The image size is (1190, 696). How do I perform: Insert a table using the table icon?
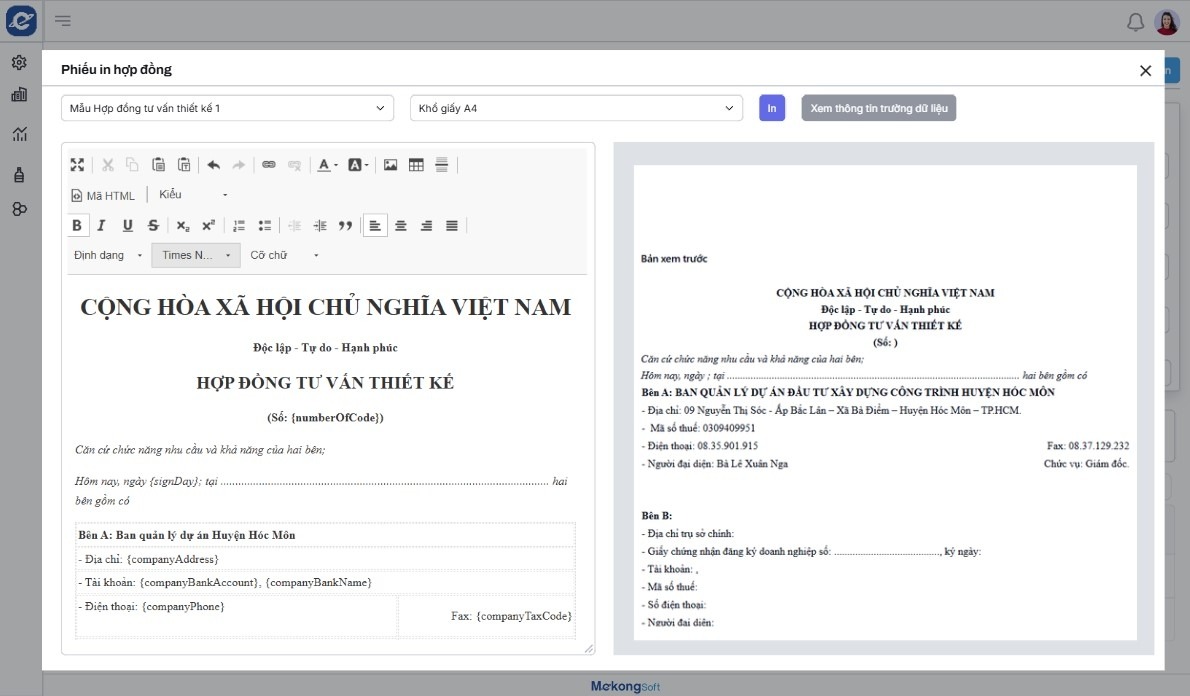pyautogui.click(x=416, y=165)
